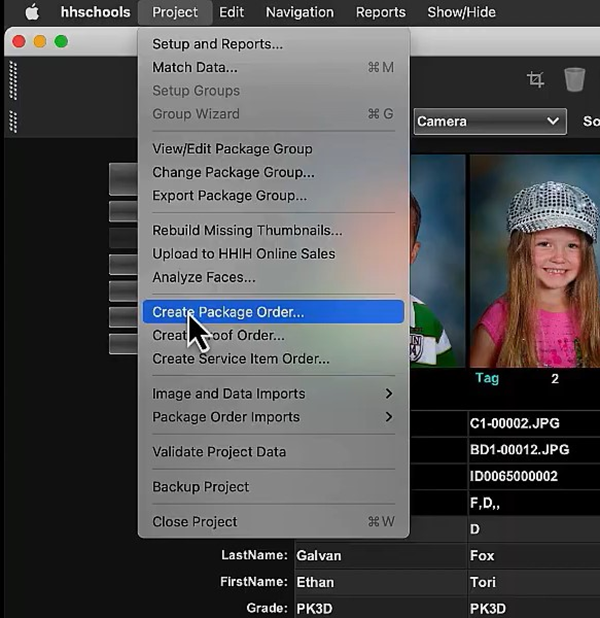Image resolution: width=600 pixels, height=618 pixels.
Task: Click the F,D,, value cell
Action: tap(535, 503)
